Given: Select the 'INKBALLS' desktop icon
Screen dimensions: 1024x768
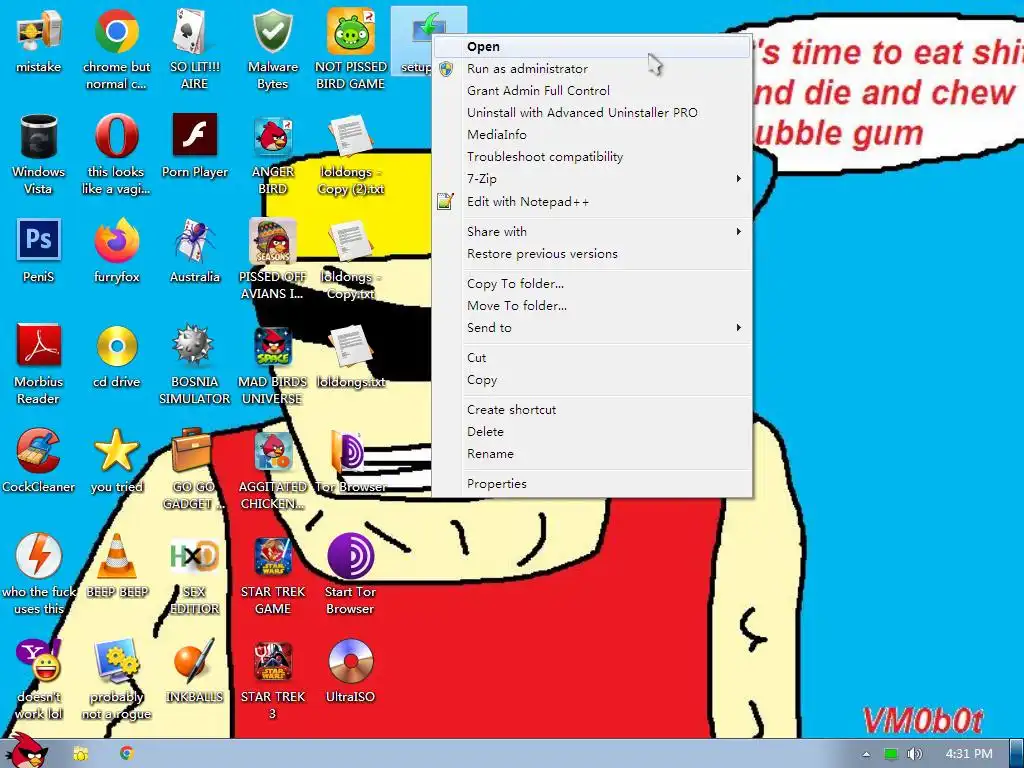Looking at the screenshot, I should (x=195, y=672).
